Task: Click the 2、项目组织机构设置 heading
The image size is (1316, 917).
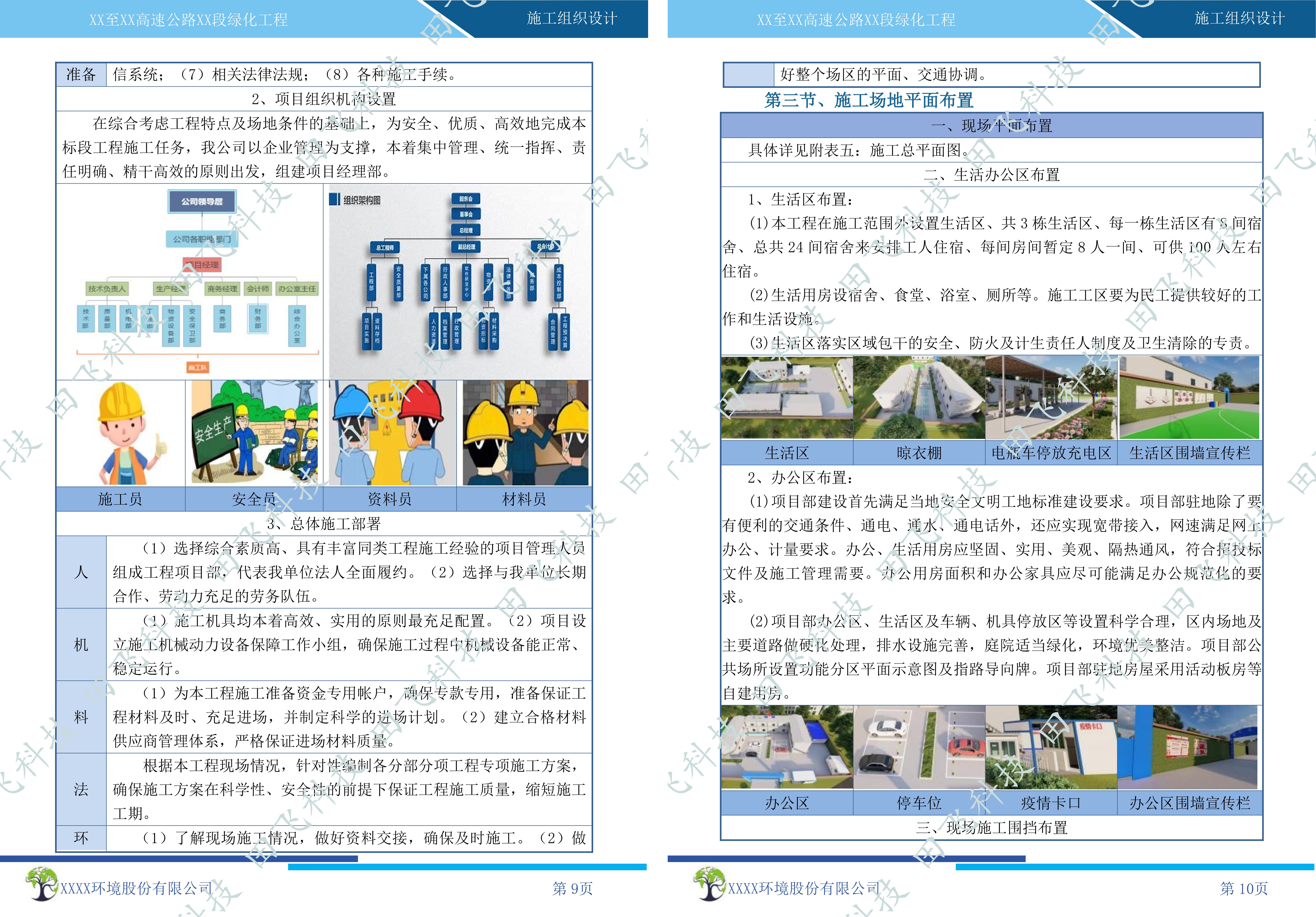Action: (324, 99)
